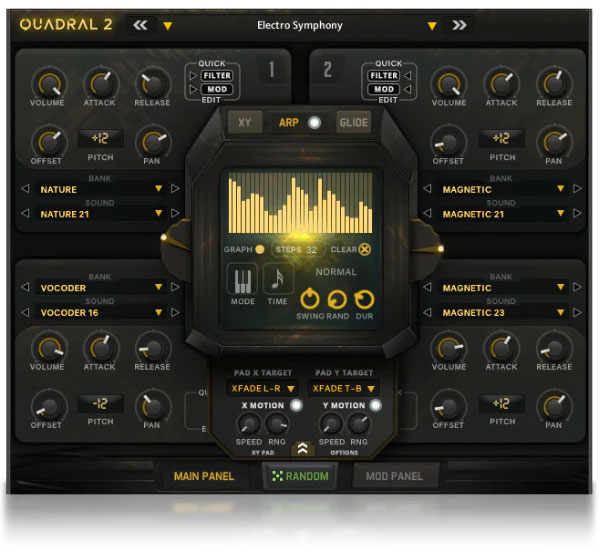This screenshot has width=600, height=550.
Task: Collapse the XY pad options double-chevron
Action: (x=303, y=449)
